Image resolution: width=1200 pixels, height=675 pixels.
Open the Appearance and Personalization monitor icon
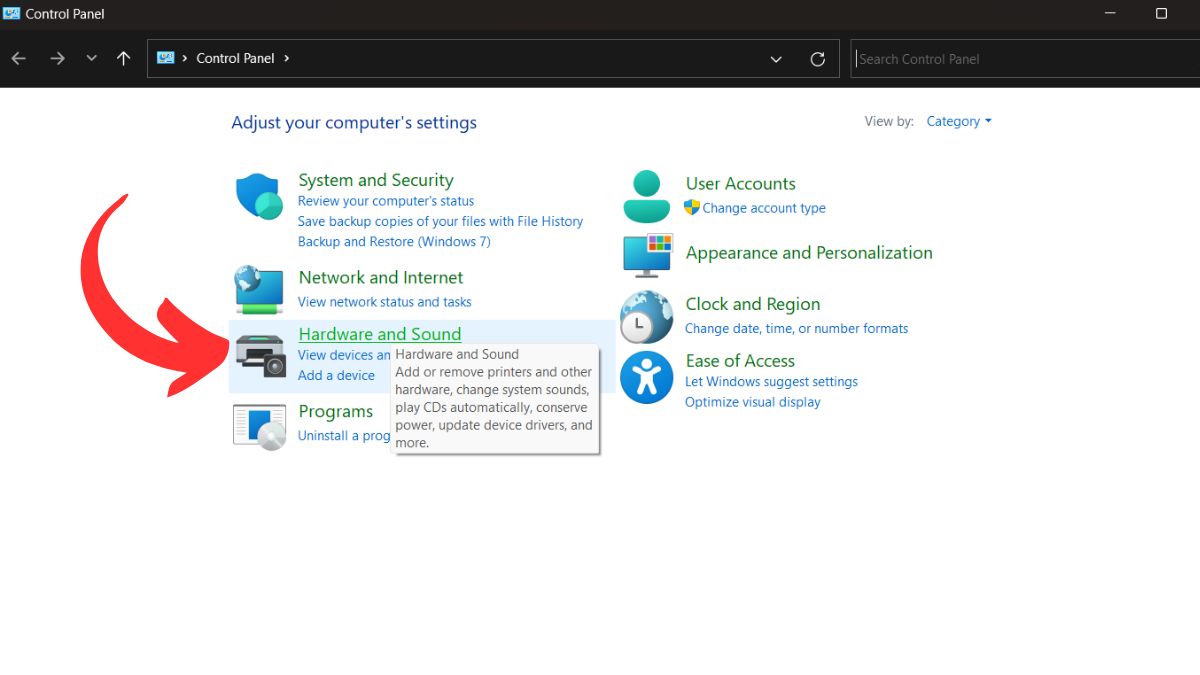648,255
